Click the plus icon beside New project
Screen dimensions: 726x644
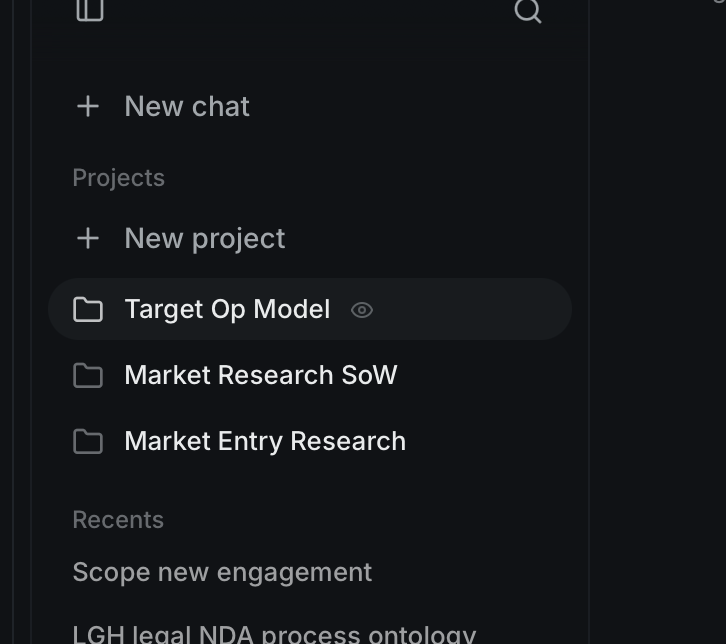pos(88,238)
